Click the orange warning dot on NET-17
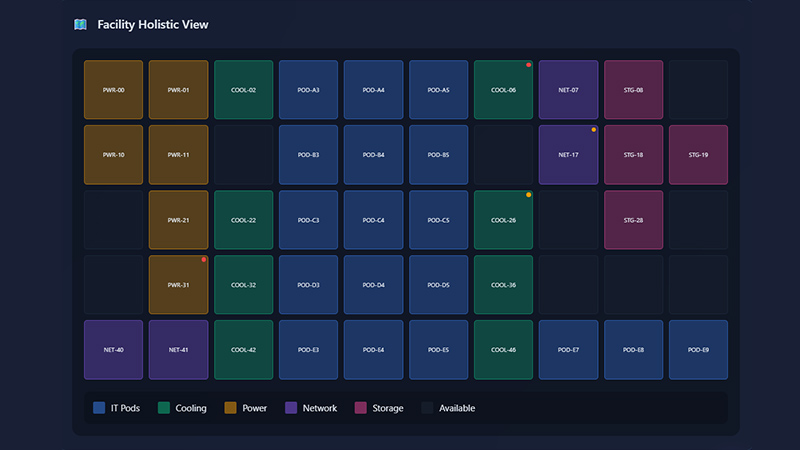Viewport: 800px width, 450px height. 593,130
